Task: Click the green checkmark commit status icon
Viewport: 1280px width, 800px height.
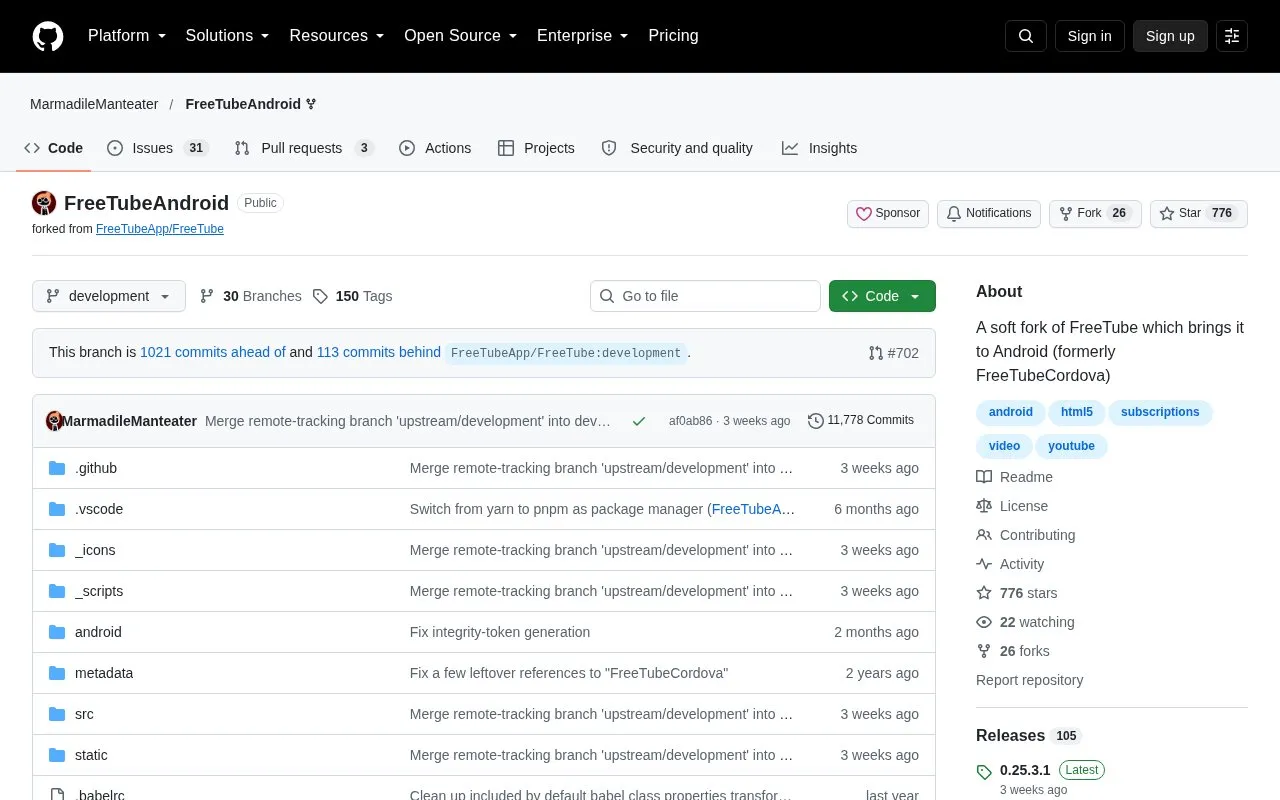Action: point(638,421)
